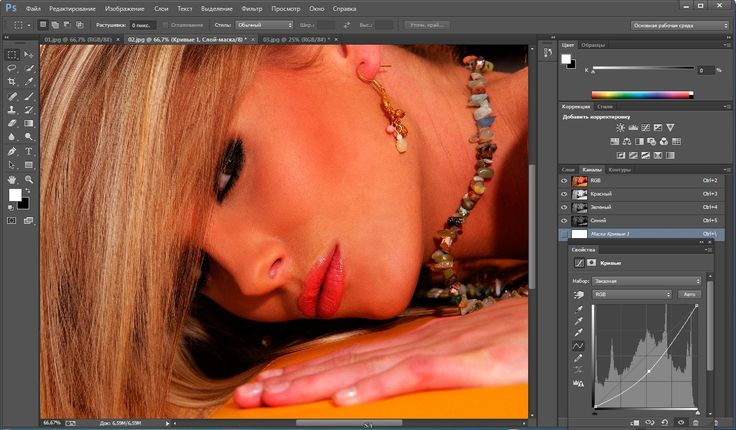Click the Brightness/Contrast sun adjustment icon
Image resolution: width=736 pixels, height=430 pixels.
point(620,128)
